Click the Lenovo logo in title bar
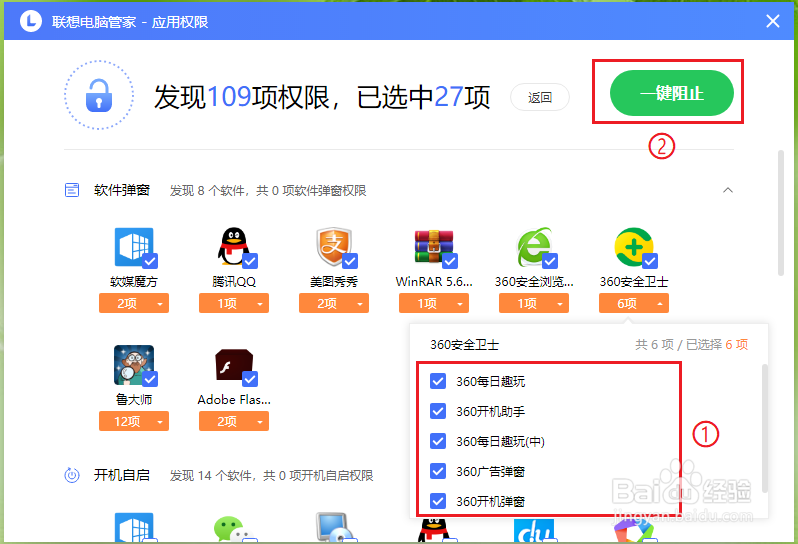 click(31, 21)
